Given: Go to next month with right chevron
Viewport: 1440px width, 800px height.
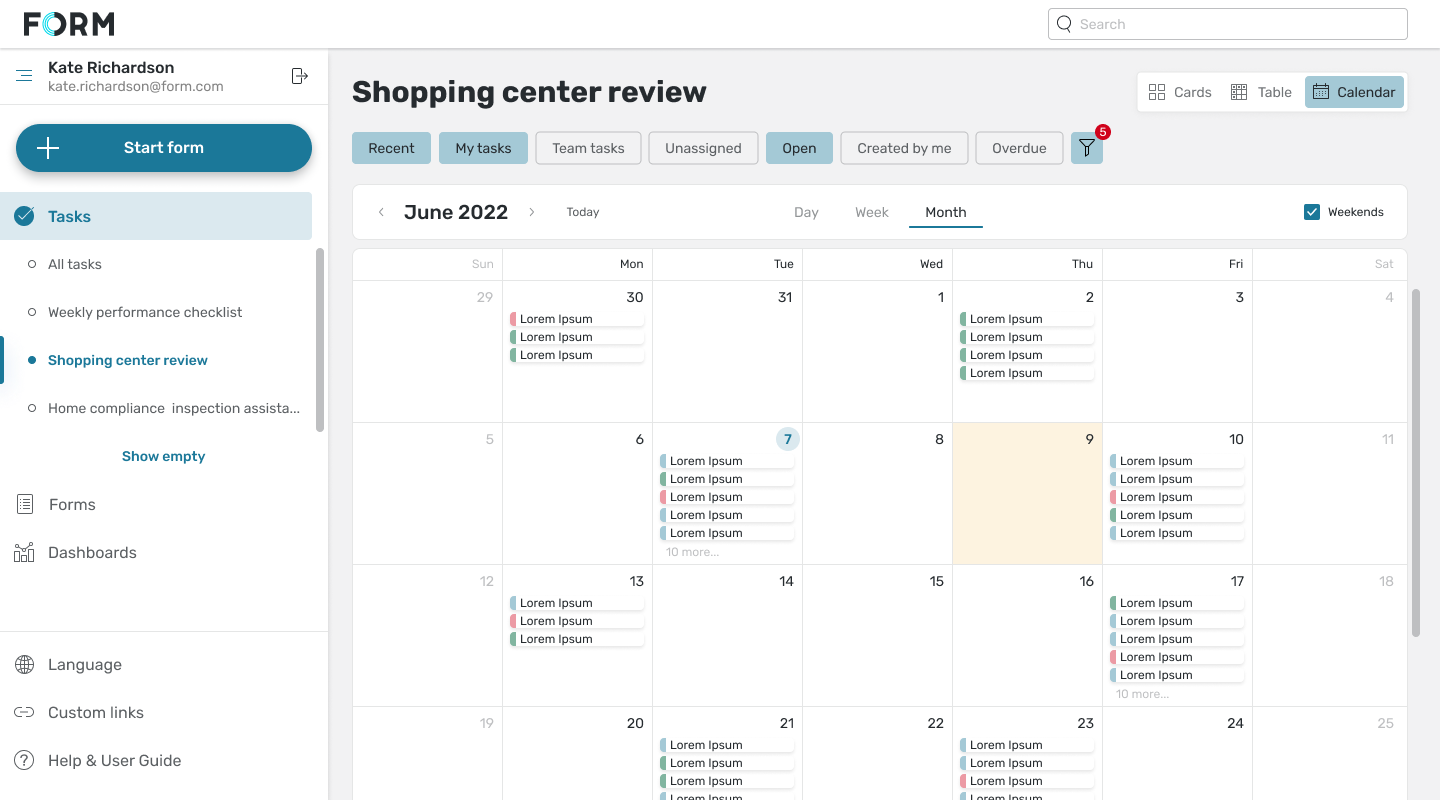Looking at the screenshot, I should coord(531,212).
